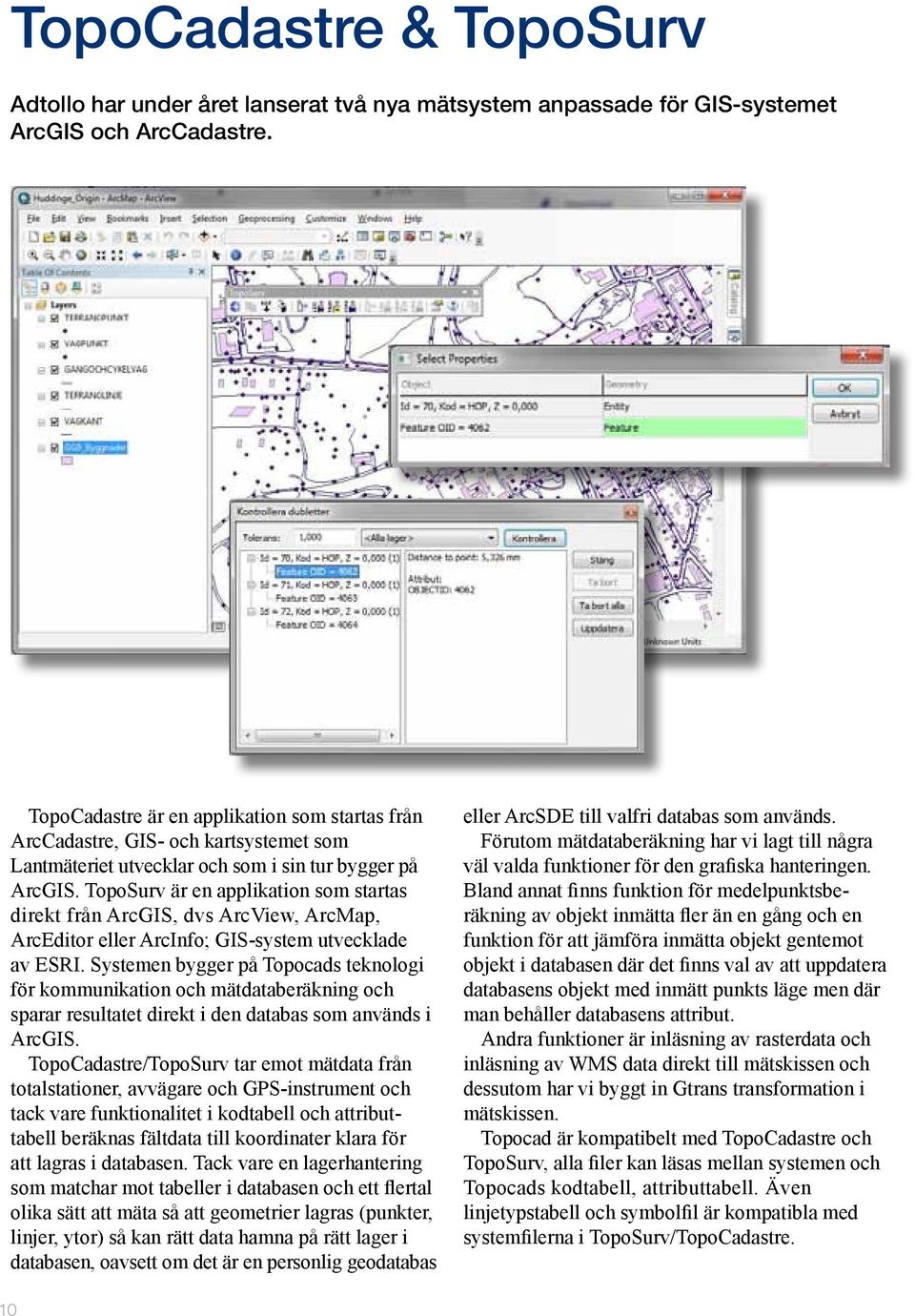
Task: Click the Entity geometry cell
Action: tap(703, 406)
